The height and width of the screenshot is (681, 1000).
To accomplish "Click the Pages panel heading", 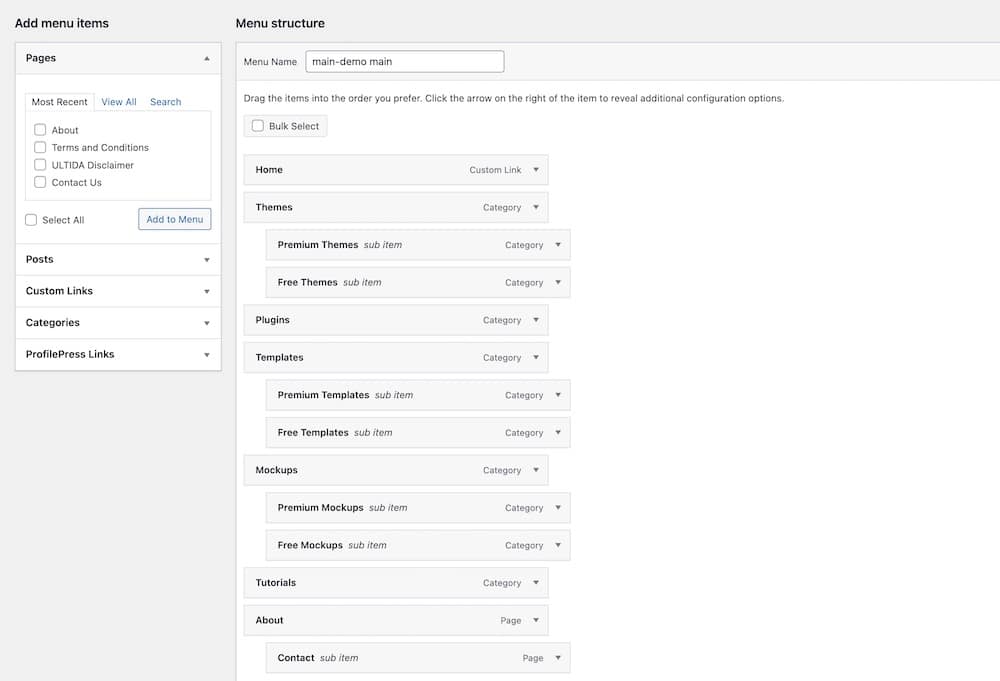I will [x=41, y=58].
